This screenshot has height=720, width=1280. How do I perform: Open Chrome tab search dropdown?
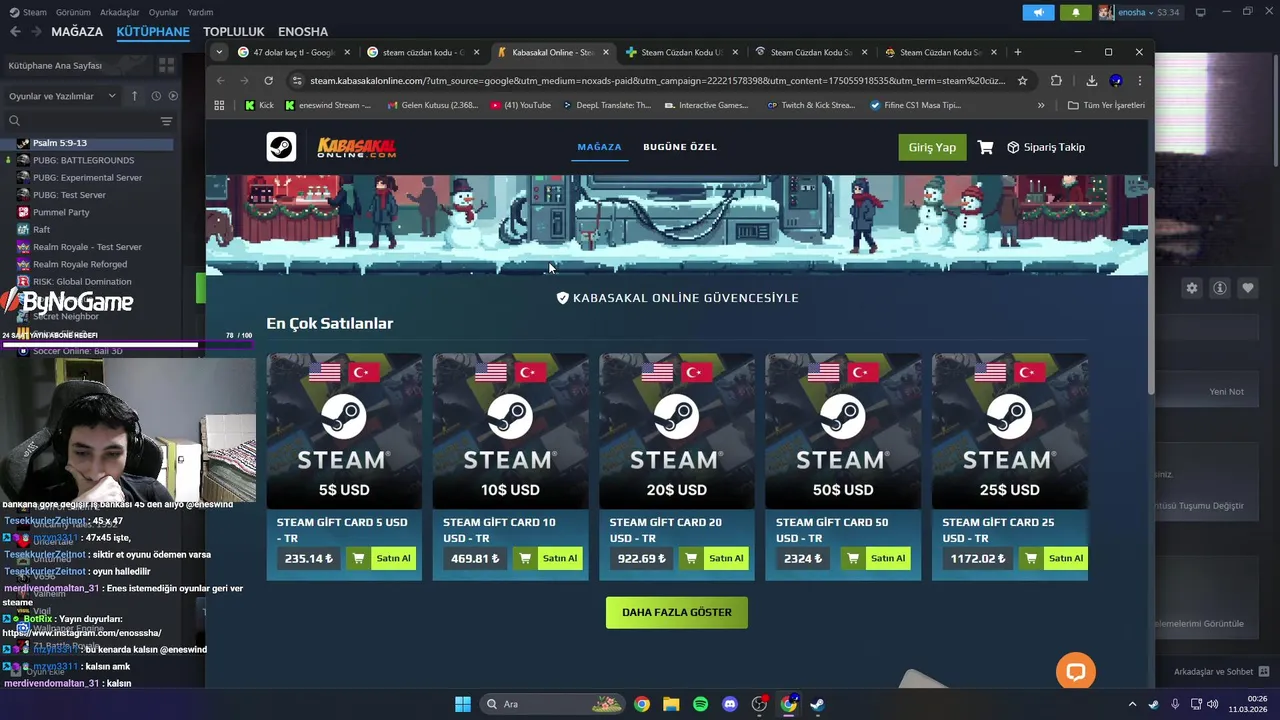pyautogui.click(x=220, y=52)
